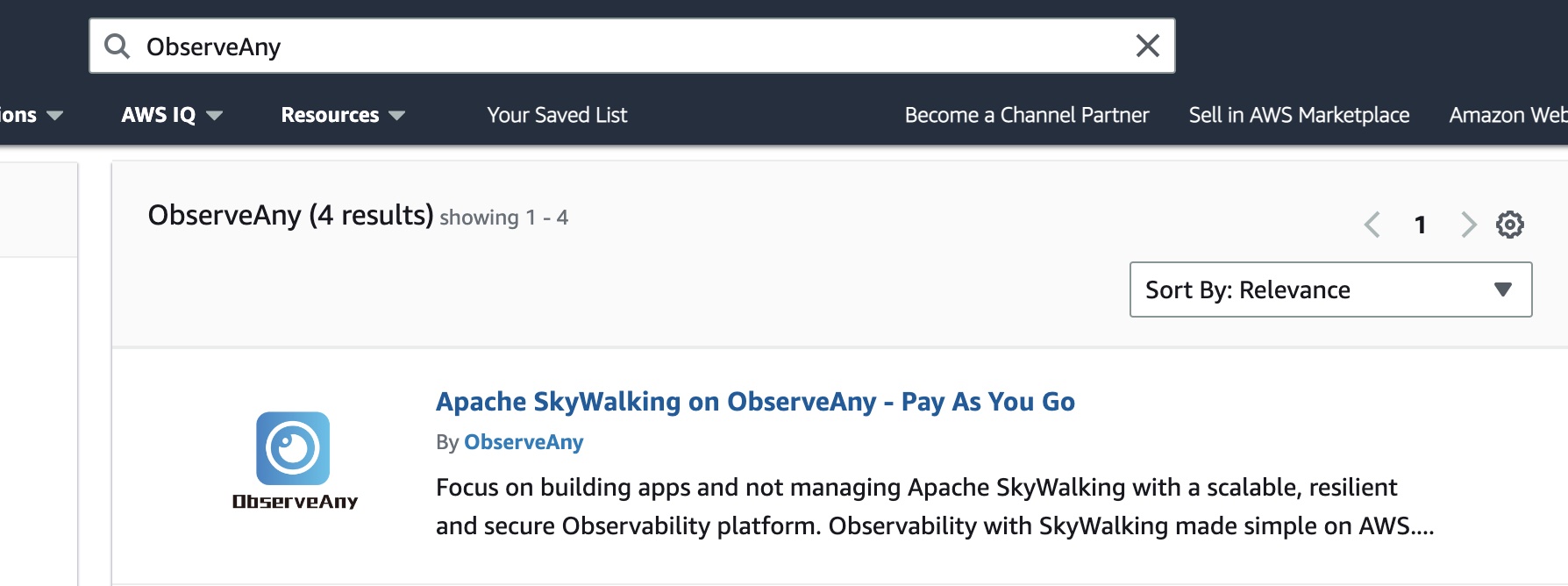
Task: Click the ObserveAny product logo
Action: click(292, 449)
